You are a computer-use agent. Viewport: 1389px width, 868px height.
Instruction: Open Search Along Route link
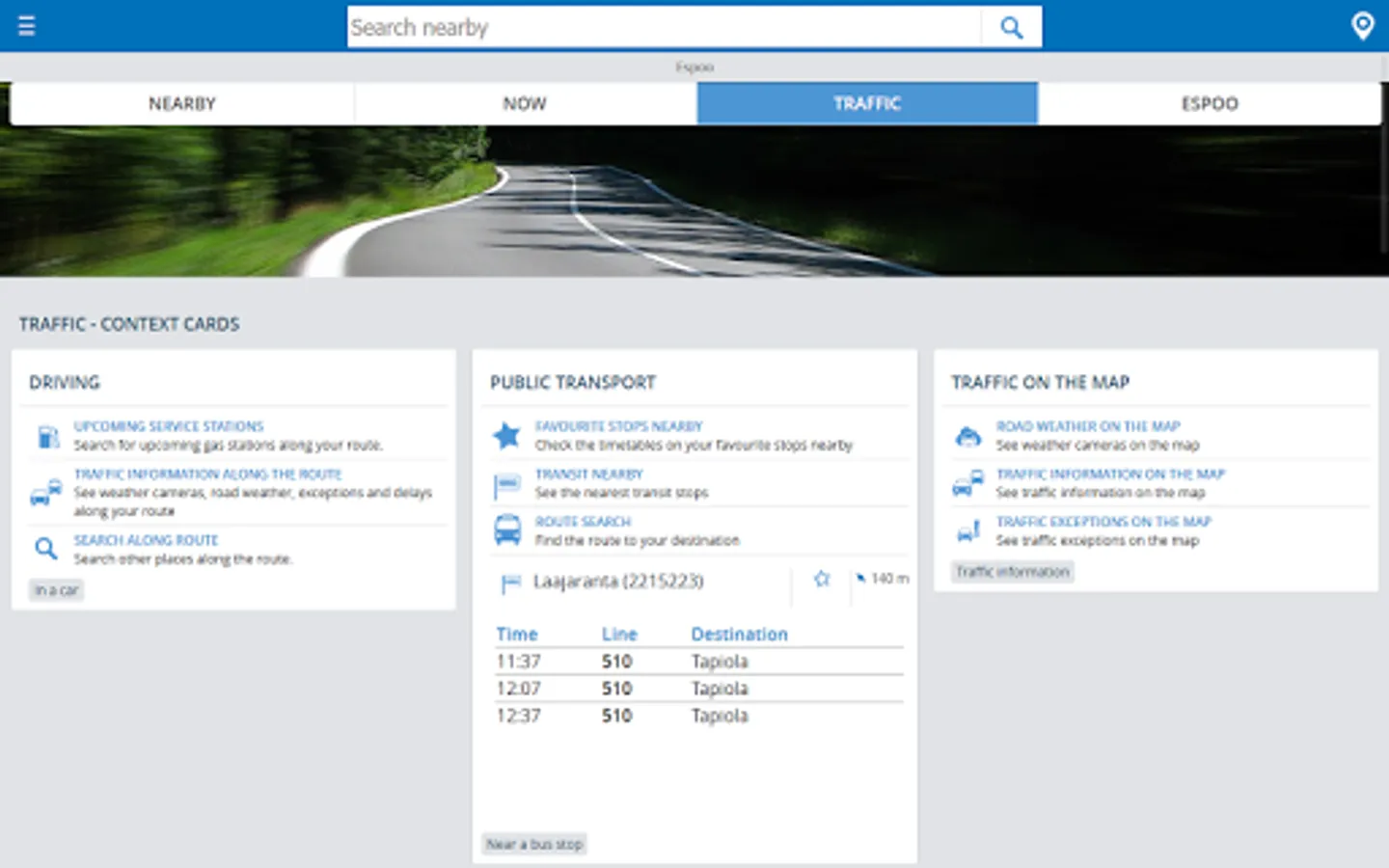tap(146, 540)
